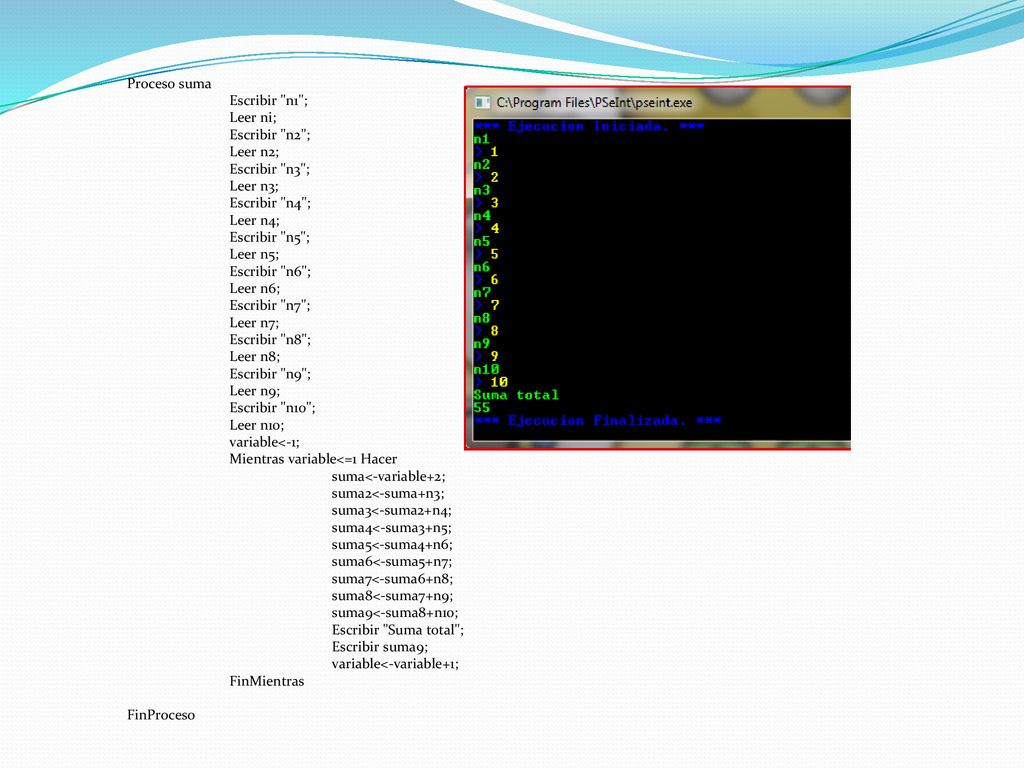Click the 'Ejecucion Iniciada' line in console
Image resolution: width=1024 pixels, height=768 pixels.
coord(589,126)
